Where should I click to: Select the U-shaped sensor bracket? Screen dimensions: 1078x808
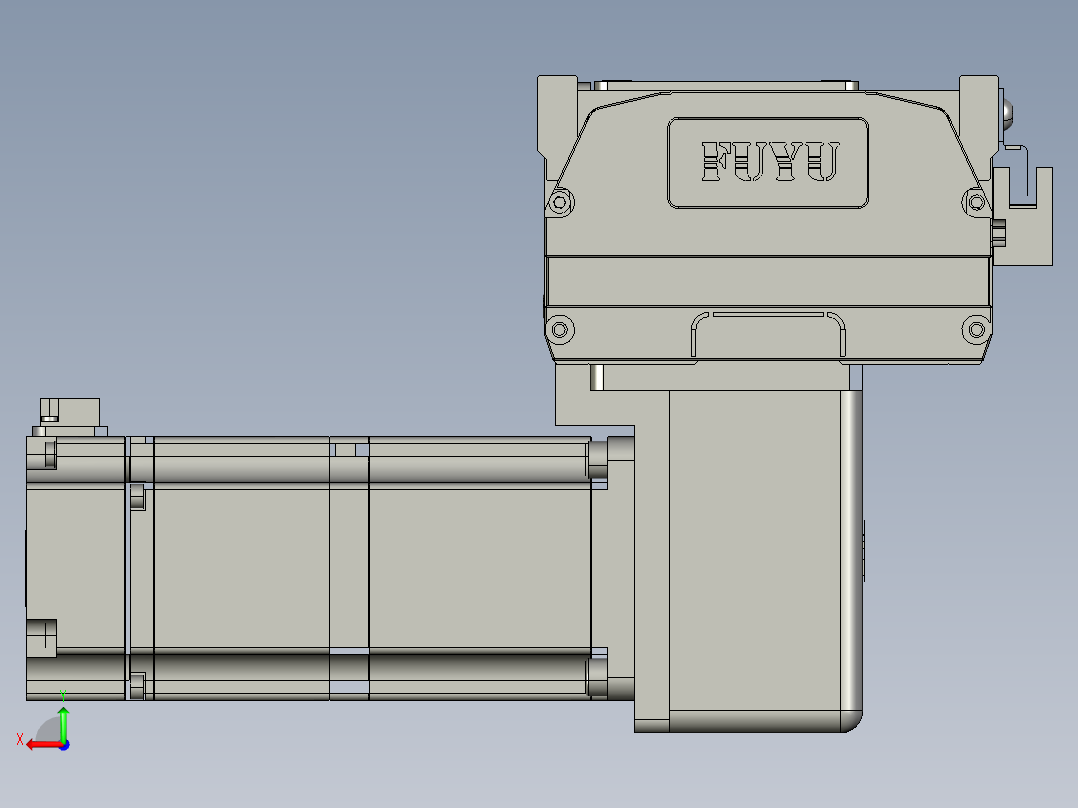(x=1023, y=215)
